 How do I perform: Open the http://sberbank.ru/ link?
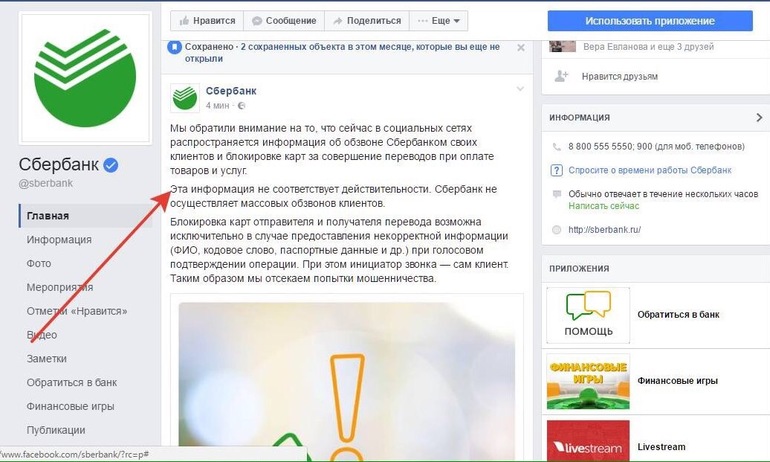point(604,229)
